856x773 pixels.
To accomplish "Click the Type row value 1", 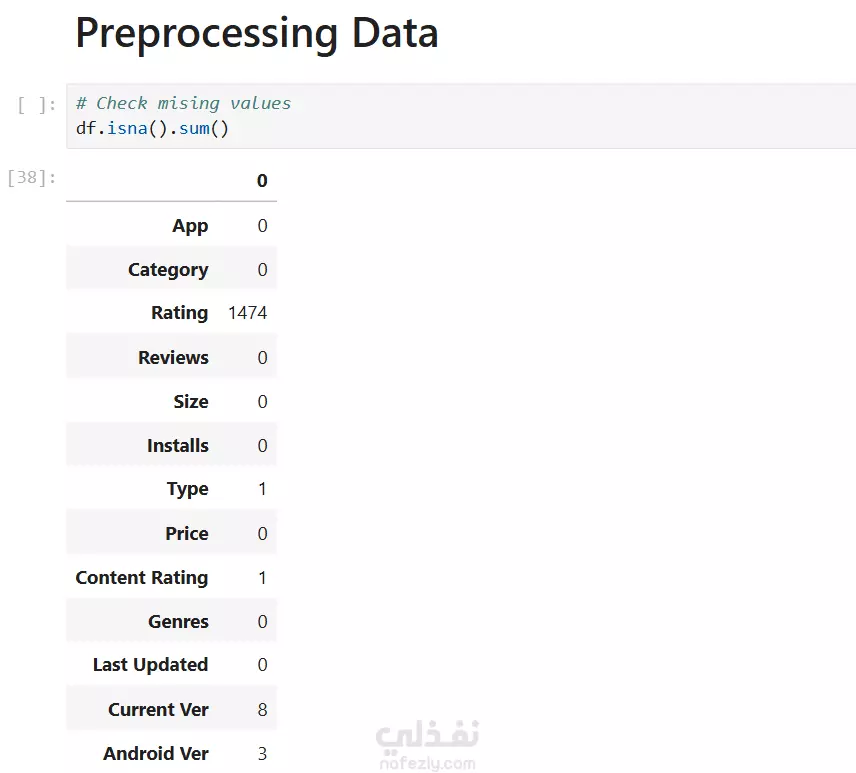I will pos(263,489).
